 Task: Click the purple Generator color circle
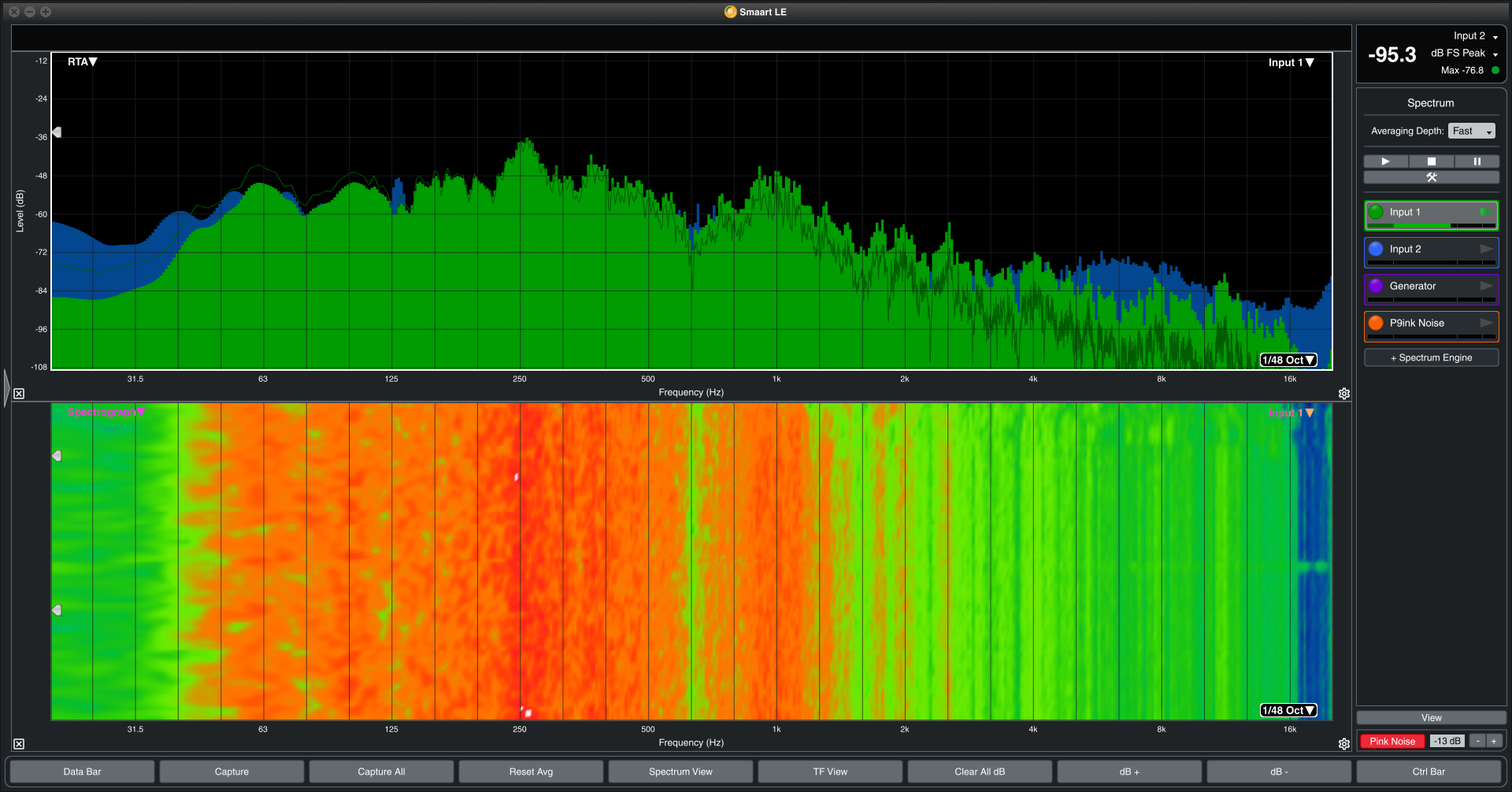pyautogui.click(x=1376, y=286)
